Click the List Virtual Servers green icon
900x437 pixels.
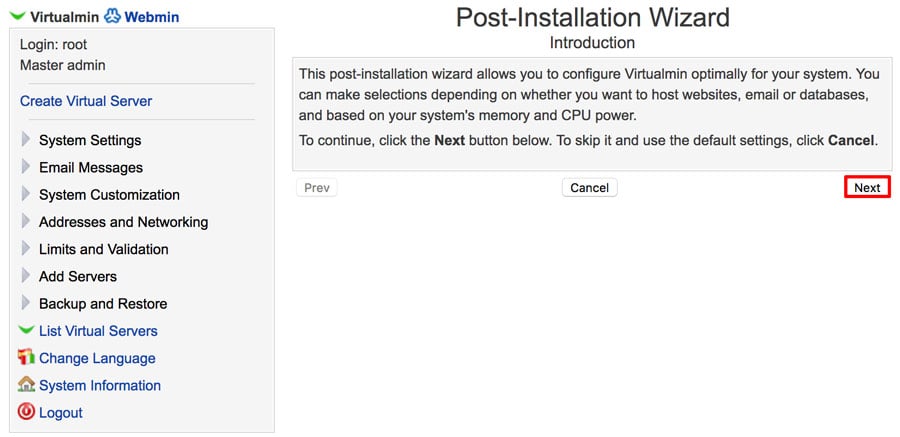[26, 331]
